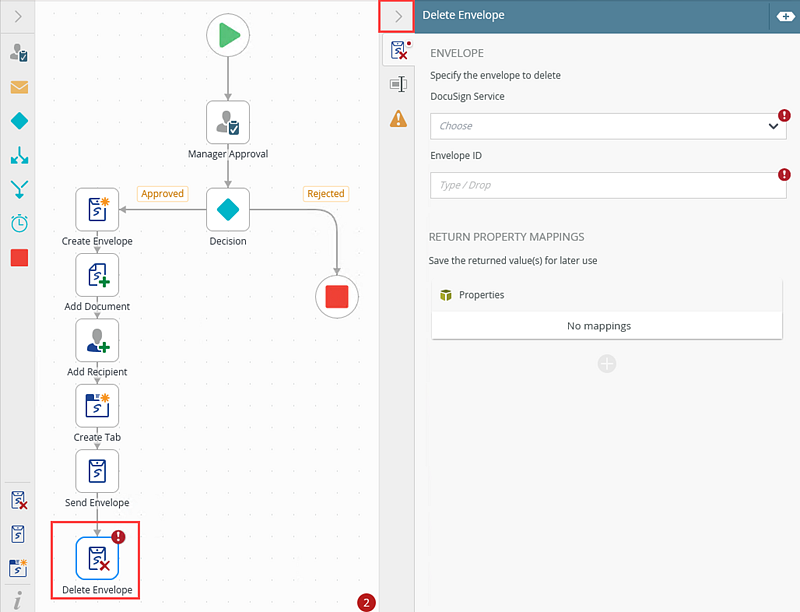Open the DocuSign Service dropdown

(x=607, y=126)
